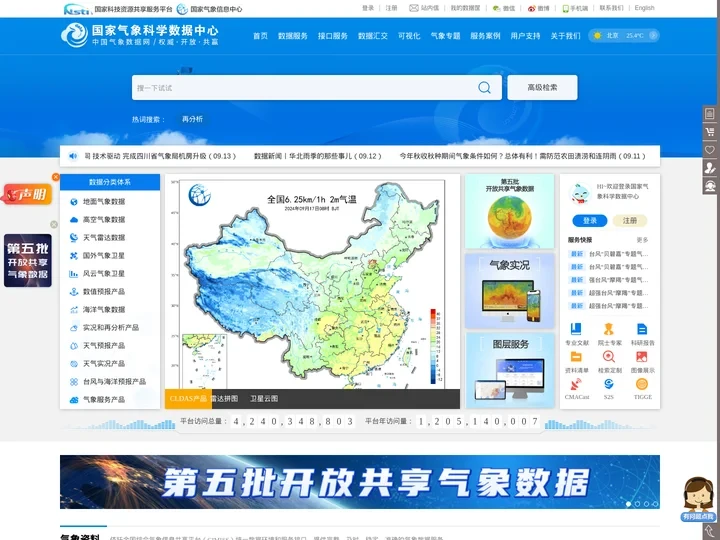The image size is (720, 540).
Task: Select 风云气象卫星 category
Action: tap(104, 274)
